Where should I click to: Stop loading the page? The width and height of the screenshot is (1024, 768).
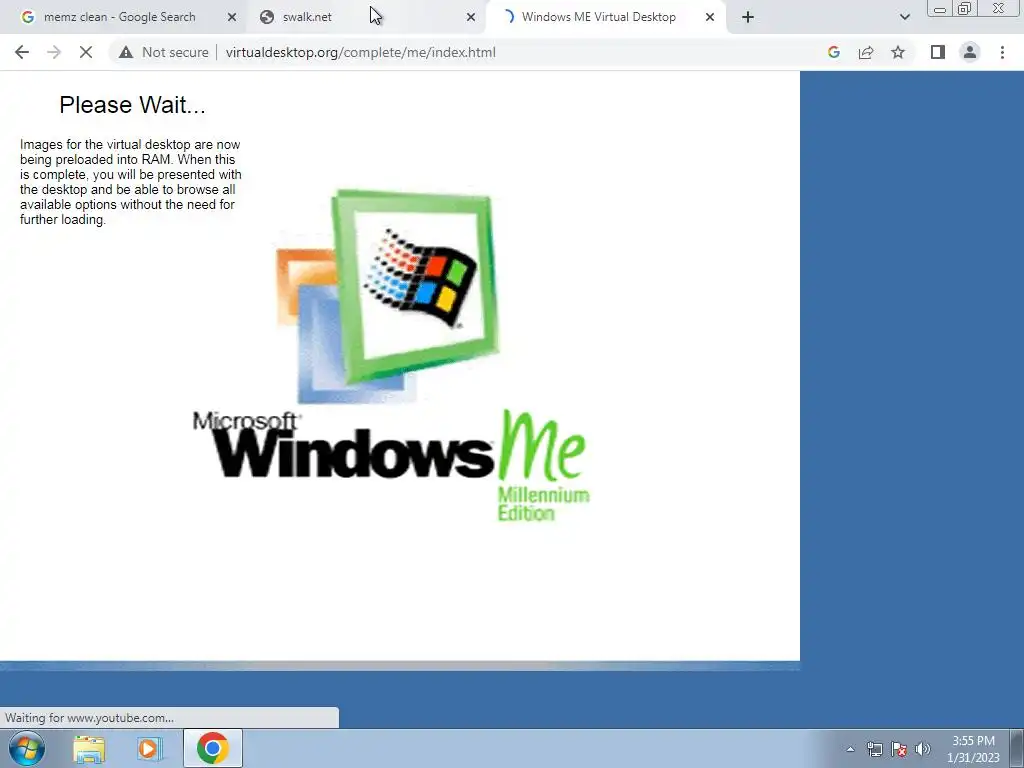86,52
